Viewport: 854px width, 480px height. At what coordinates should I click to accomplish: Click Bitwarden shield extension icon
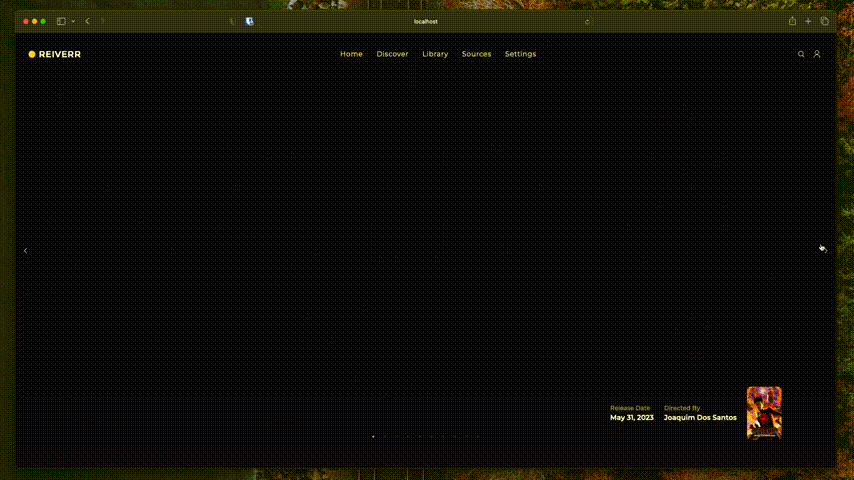coord(249,21)
